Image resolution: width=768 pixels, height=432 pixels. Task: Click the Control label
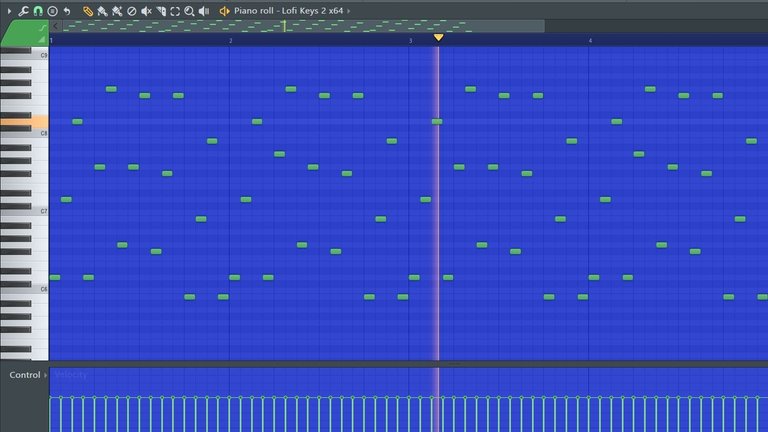(x=24, y=375)
